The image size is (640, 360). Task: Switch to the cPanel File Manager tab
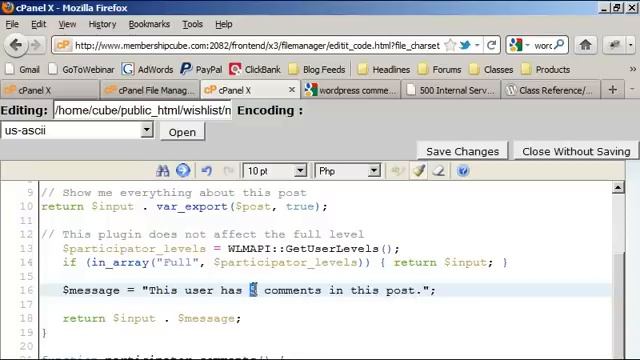(150, 90)
